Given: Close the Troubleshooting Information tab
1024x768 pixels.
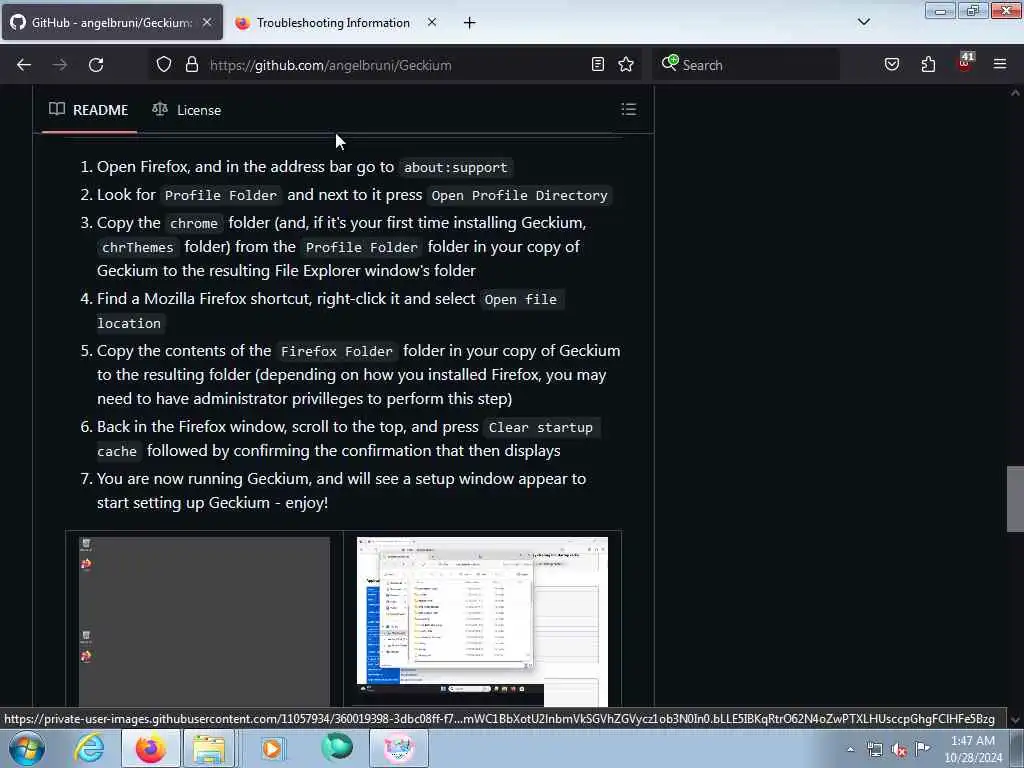Looking at the screenshot, I should pyautogui.click(x=432, y=22).
